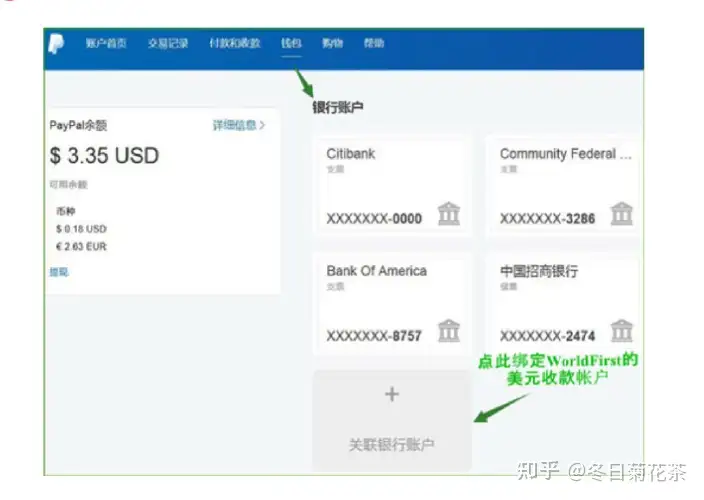Open the 账户首页 menu item
This screenshot has height=500, width=704.
(106, 43)
